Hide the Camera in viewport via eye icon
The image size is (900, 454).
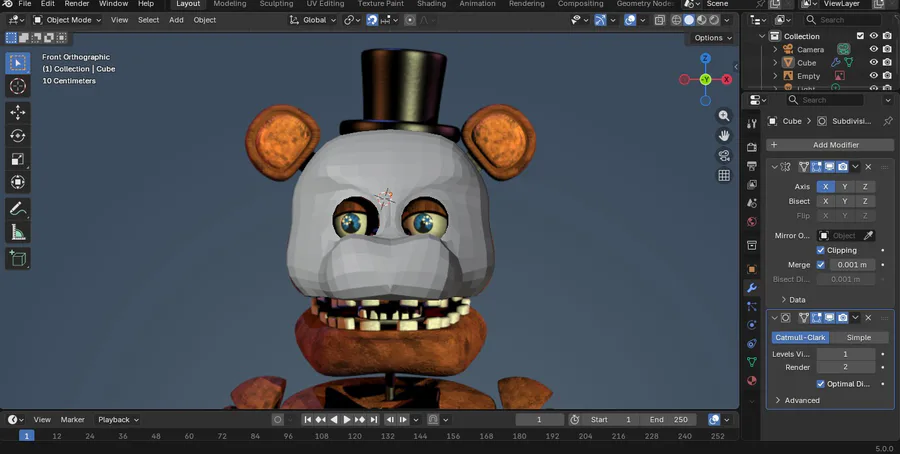[x=873, y=49]
